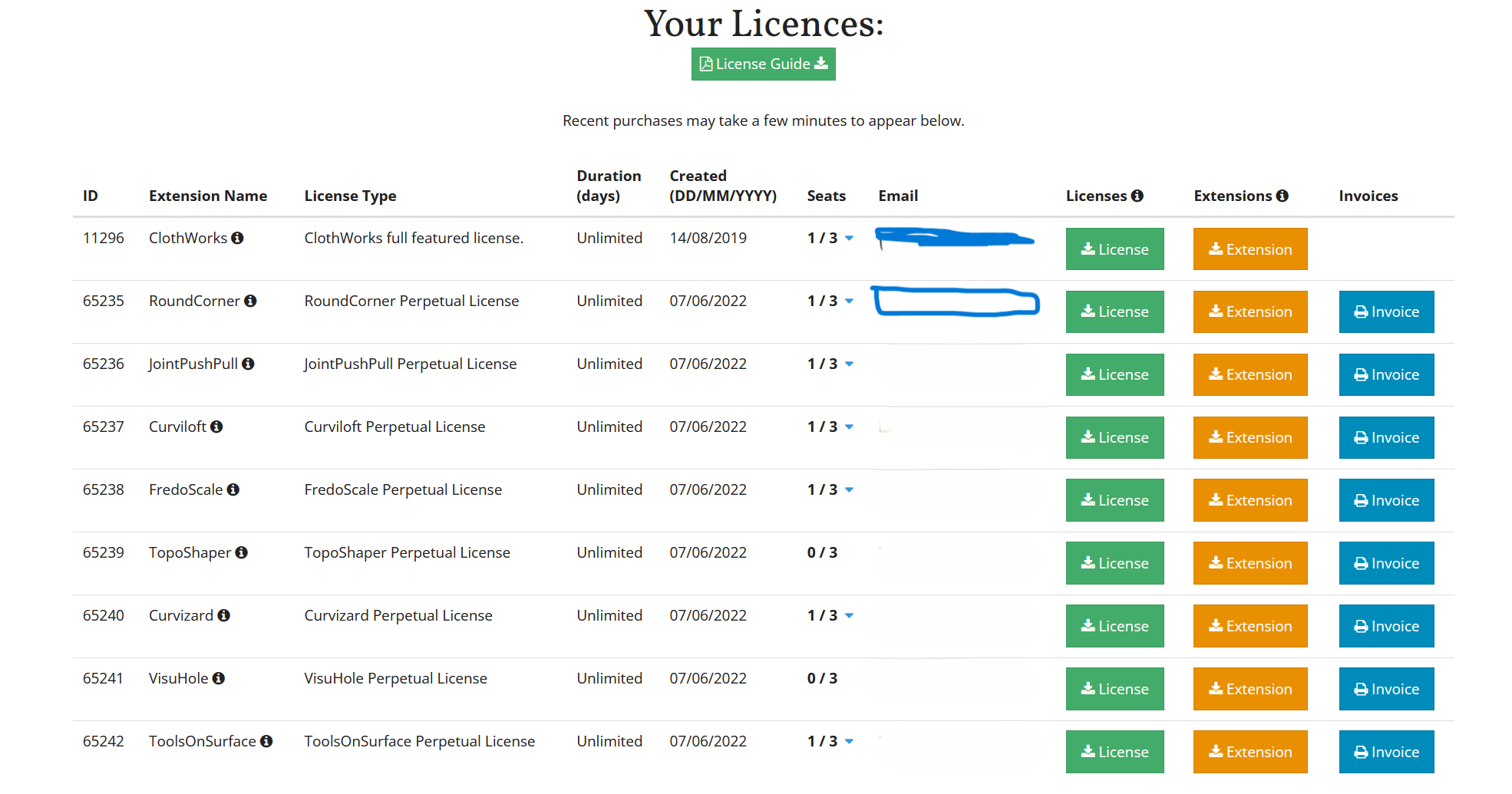Download TopoShaper License file

1114,563
